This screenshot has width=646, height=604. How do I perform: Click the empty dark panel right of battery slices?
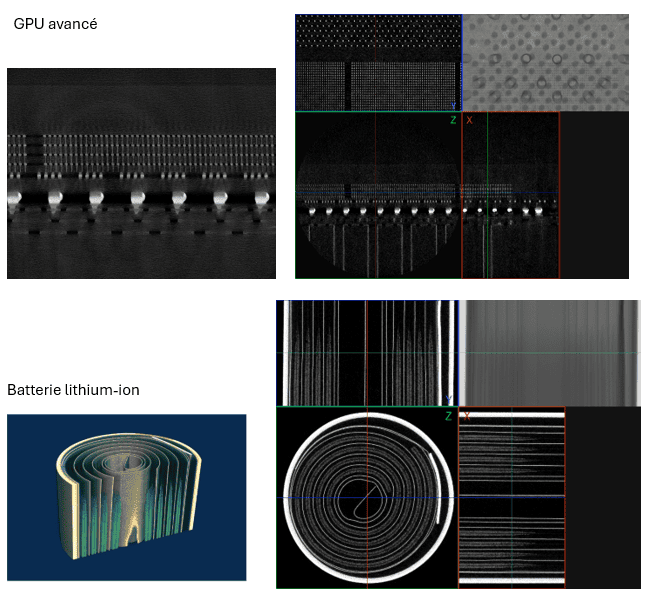point(603,497)
